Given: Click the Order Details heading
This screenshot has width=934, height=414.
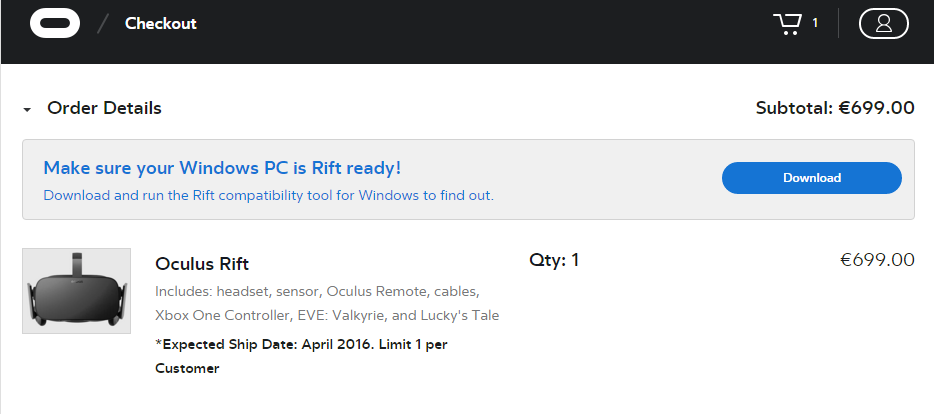Looking at the screenshot, I should [x=104, y=108].
